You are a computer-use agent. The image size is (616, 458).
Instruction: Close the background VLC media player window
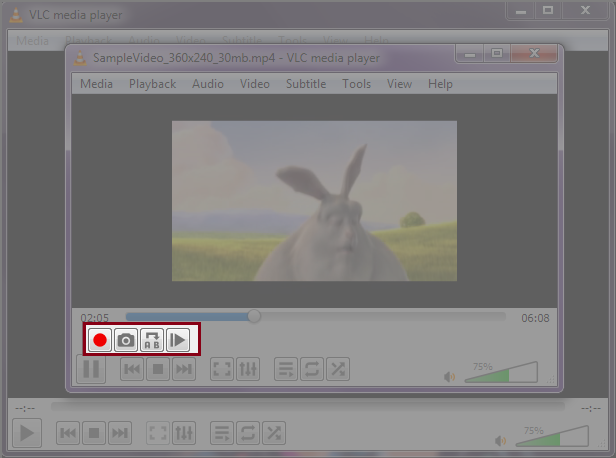(x=585, y=11)
